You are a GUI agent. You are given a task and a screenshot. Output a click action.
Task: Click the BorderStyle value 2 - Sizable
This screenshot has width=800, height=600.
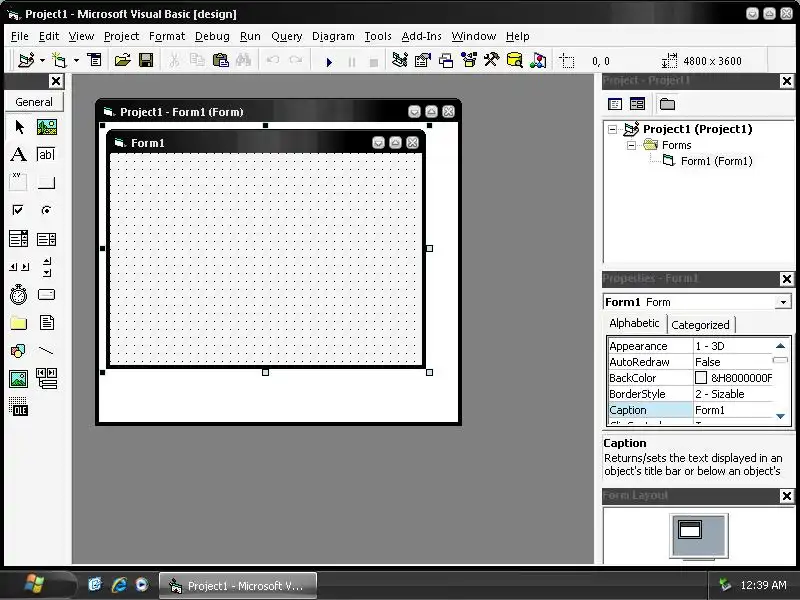point(733,394)
